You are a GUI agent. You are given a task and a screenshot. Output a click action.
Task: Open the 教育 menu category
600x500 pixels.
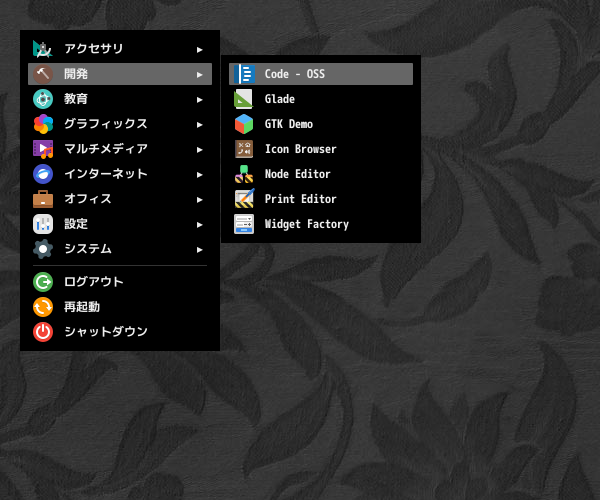click(x=120, y=99)
